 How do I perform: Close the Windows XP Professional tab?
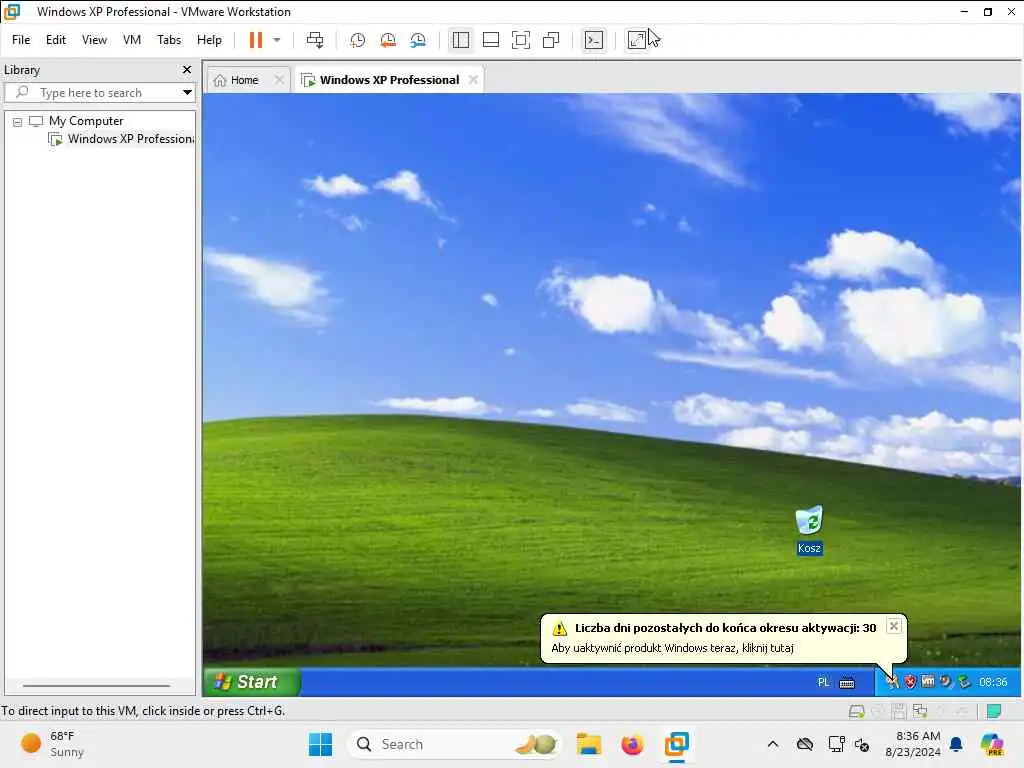[x=473, y=80]
